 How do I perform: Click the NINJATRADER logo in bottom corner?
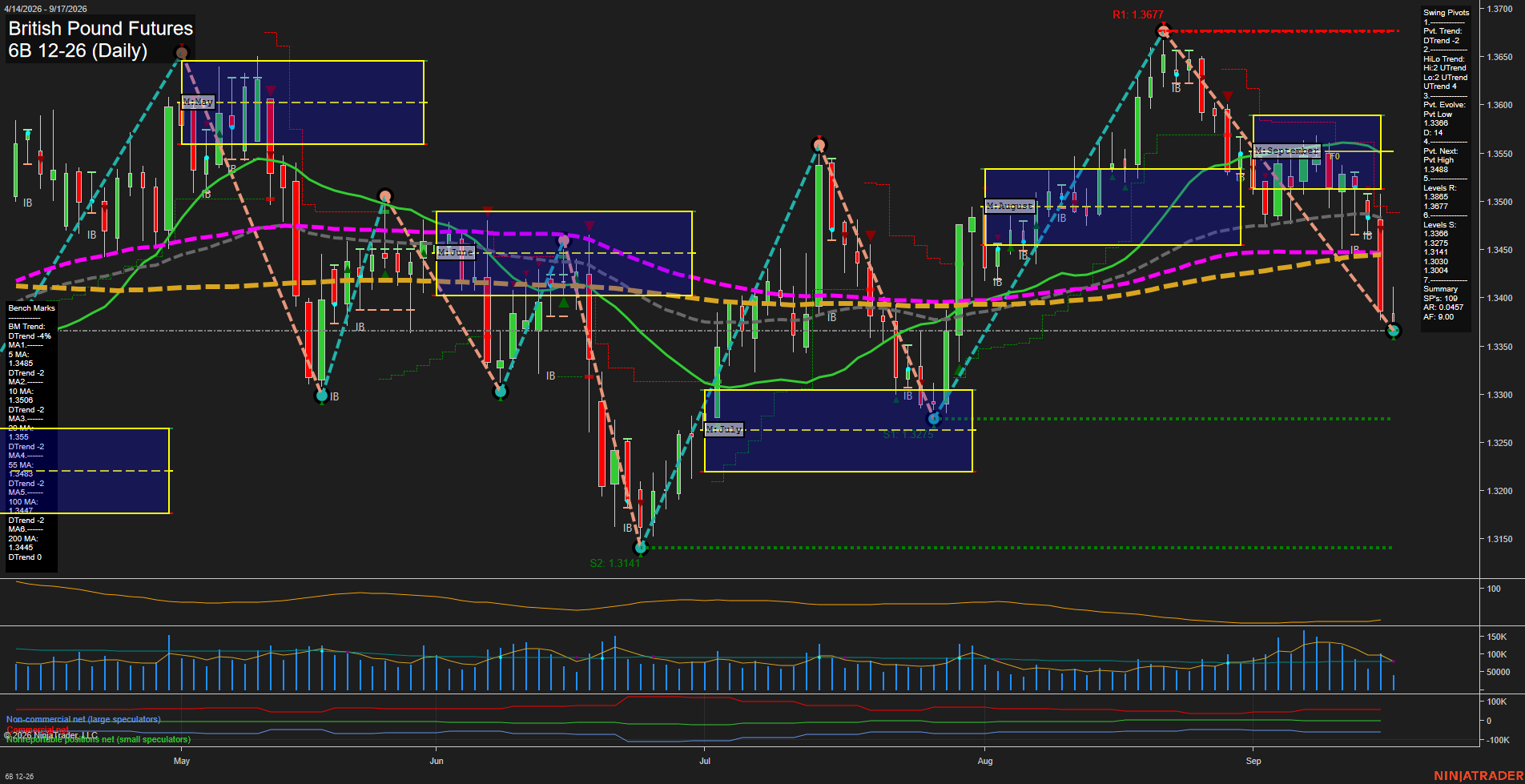(1479, 776)
